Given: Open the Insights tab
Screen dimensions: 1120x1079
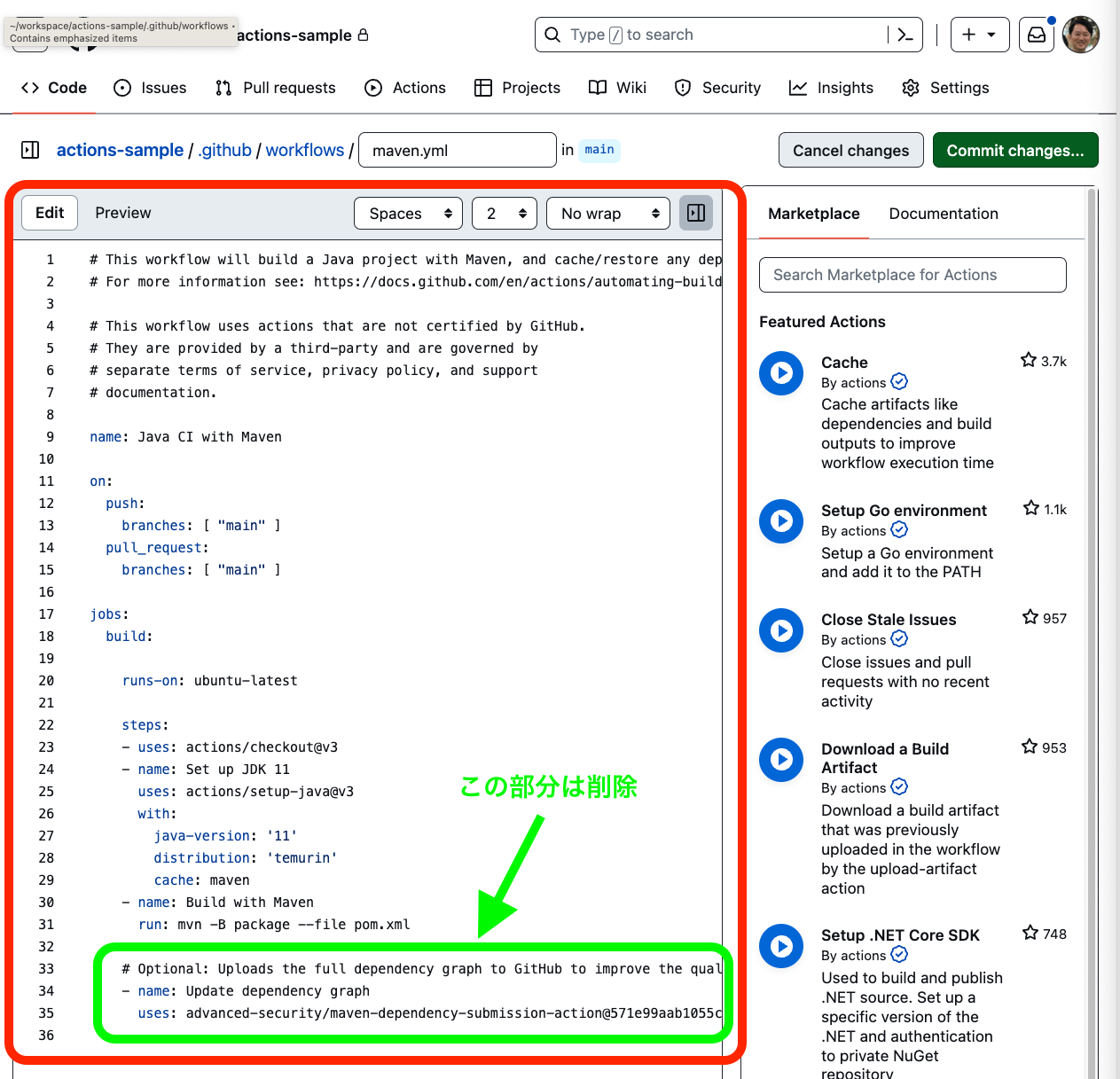Looking at the screenshot, I should coord(831,88).
